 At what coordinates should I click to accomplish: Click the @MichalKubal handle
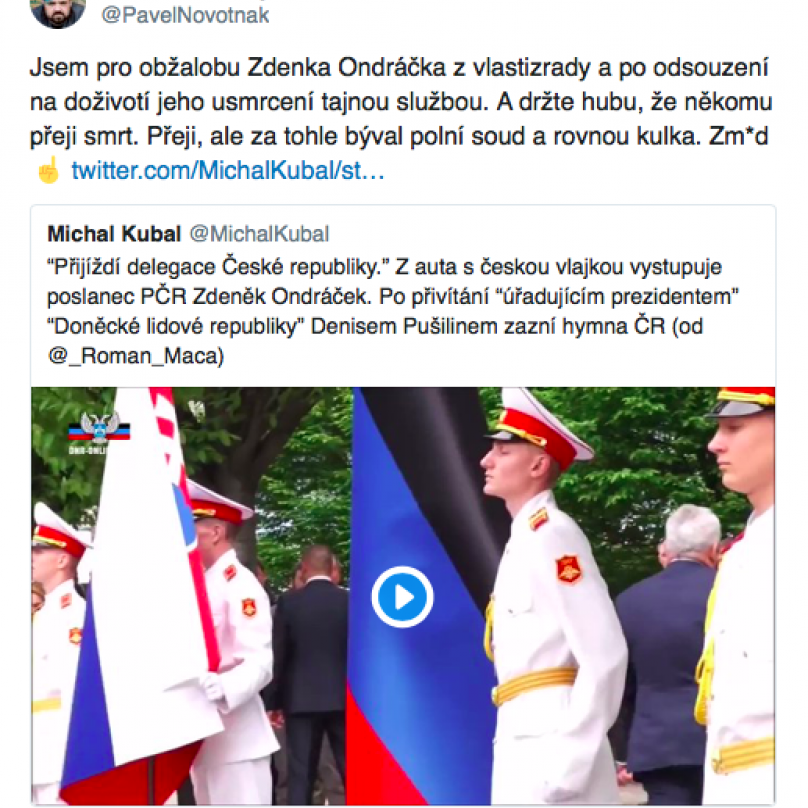coord(259,234)
